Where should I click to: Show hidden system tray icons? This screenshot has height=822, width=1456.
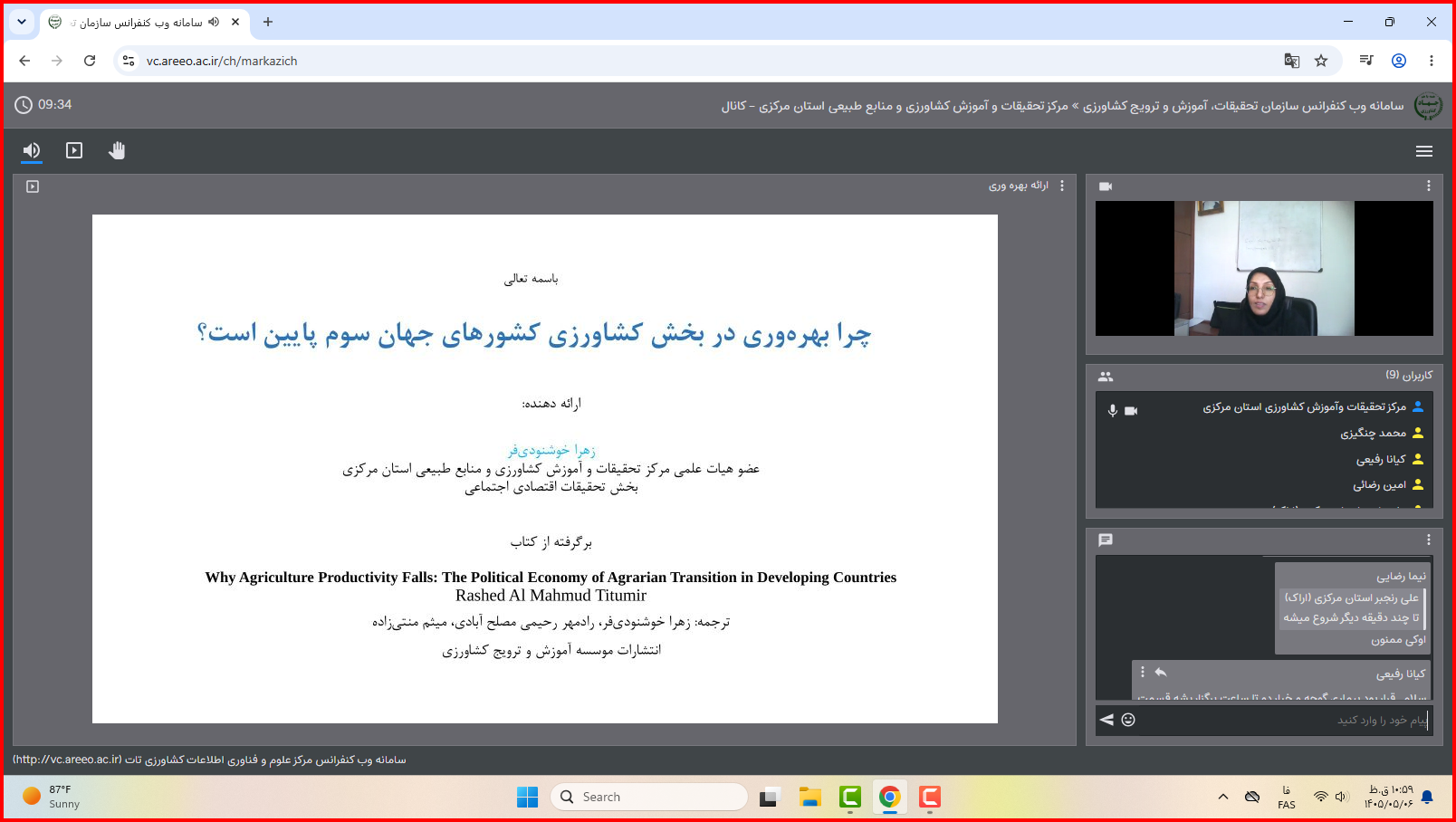pyautogui.click(x=1223, y=797)
